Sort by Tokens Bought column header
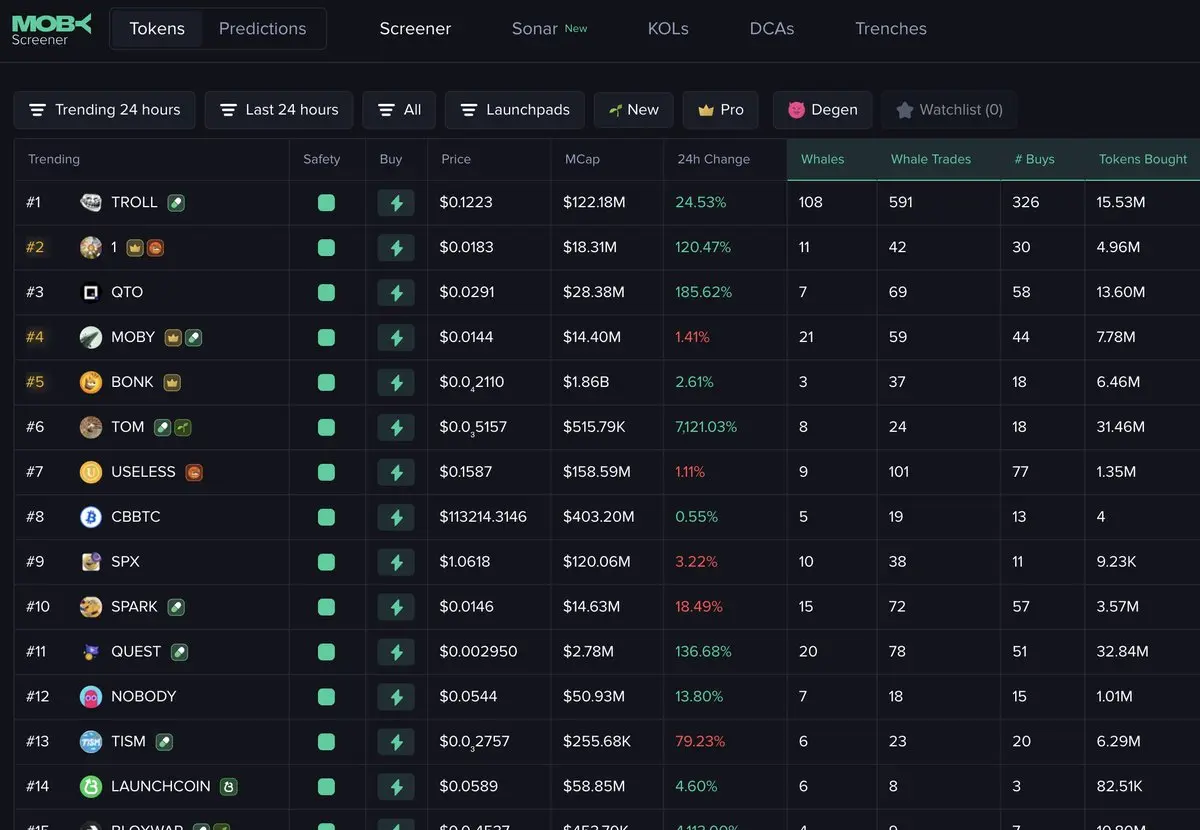Viewport: 1200px width, 830px height. [1143, 159]
